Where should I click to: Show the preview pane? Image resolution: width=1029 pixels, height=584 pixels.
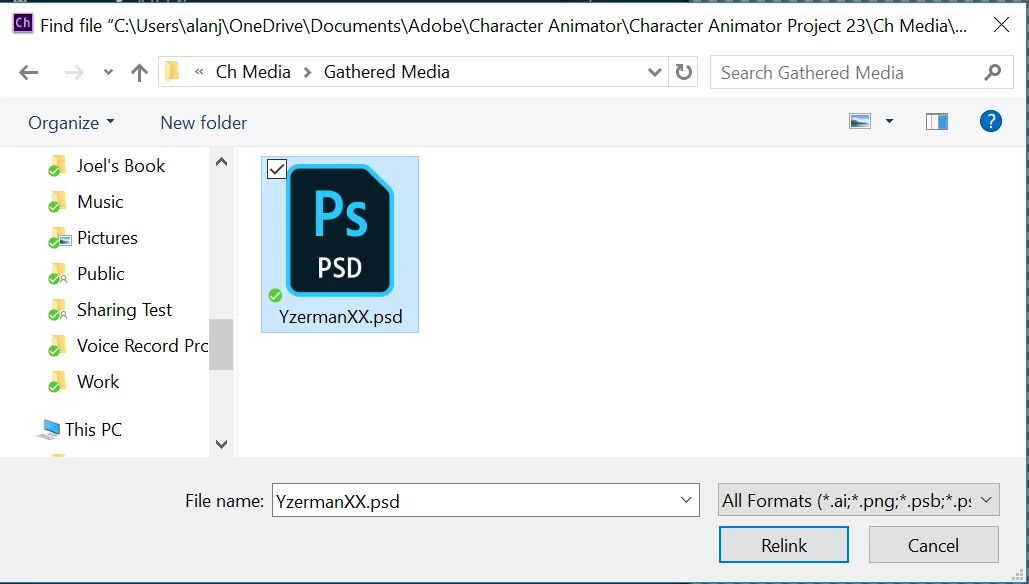[x=936, y=121]
